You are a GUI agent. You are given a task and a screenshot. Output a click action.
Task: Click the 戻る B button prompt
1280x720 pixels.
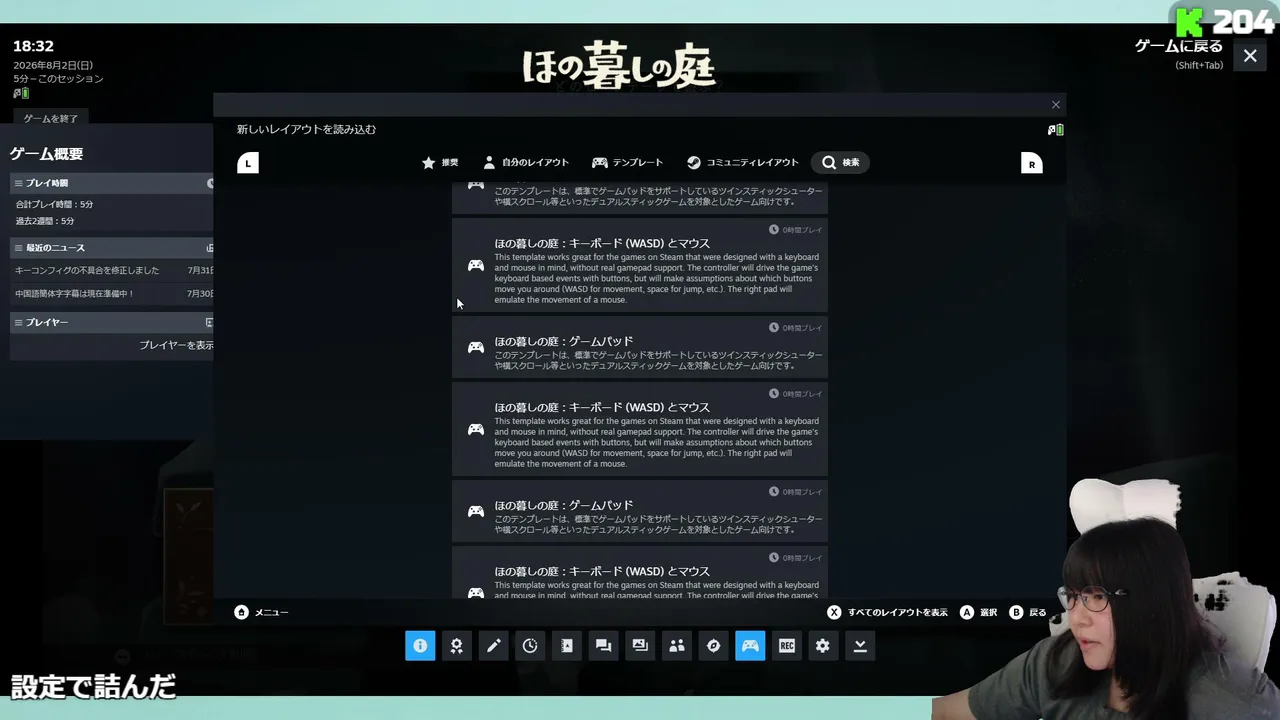[x=1028, y=612]
